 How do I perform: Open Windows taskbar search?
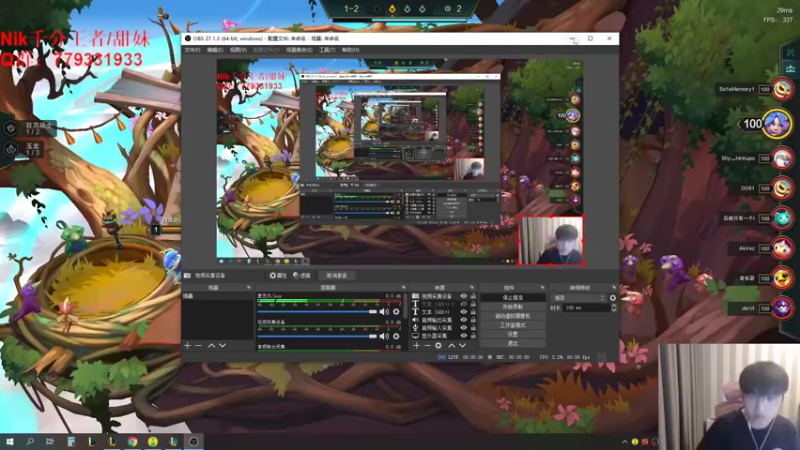click(30, 441)
